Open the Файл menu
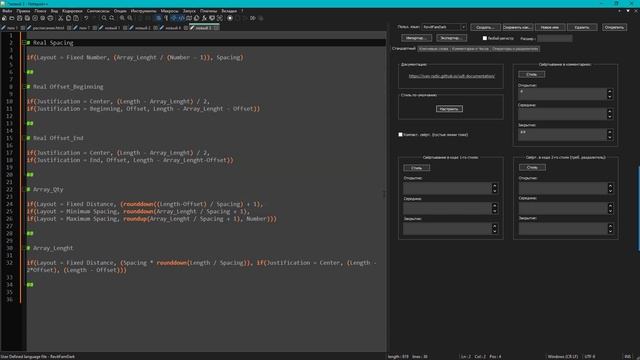This screenshot has width=640, height=360. 7,11
